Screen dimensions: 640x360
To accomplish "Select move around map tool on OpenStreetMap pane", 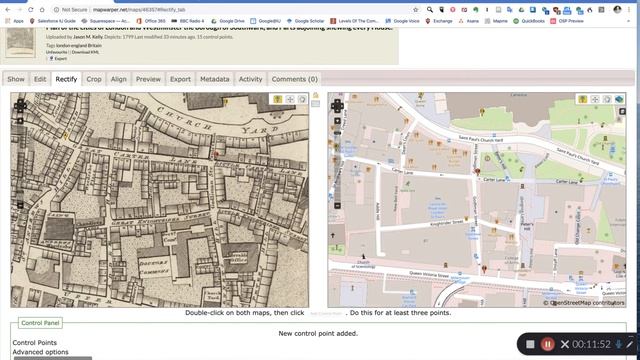I will click(x=607, y=100).
